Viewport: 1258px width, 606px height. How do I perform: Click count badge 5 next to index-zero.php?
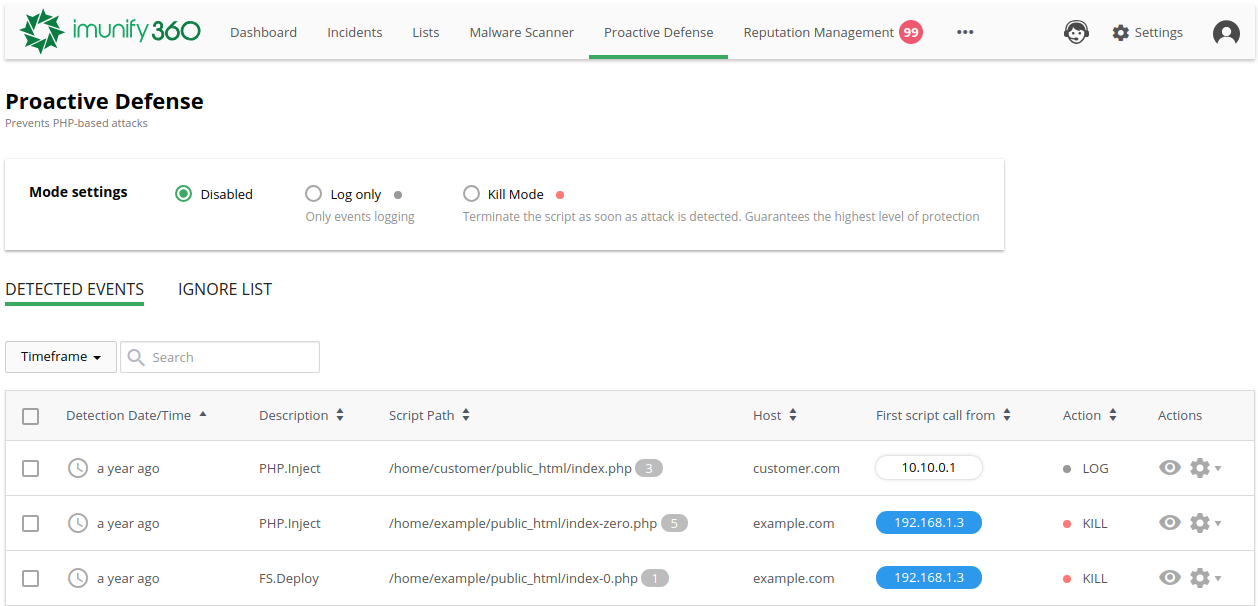click(x=674, y=523)
